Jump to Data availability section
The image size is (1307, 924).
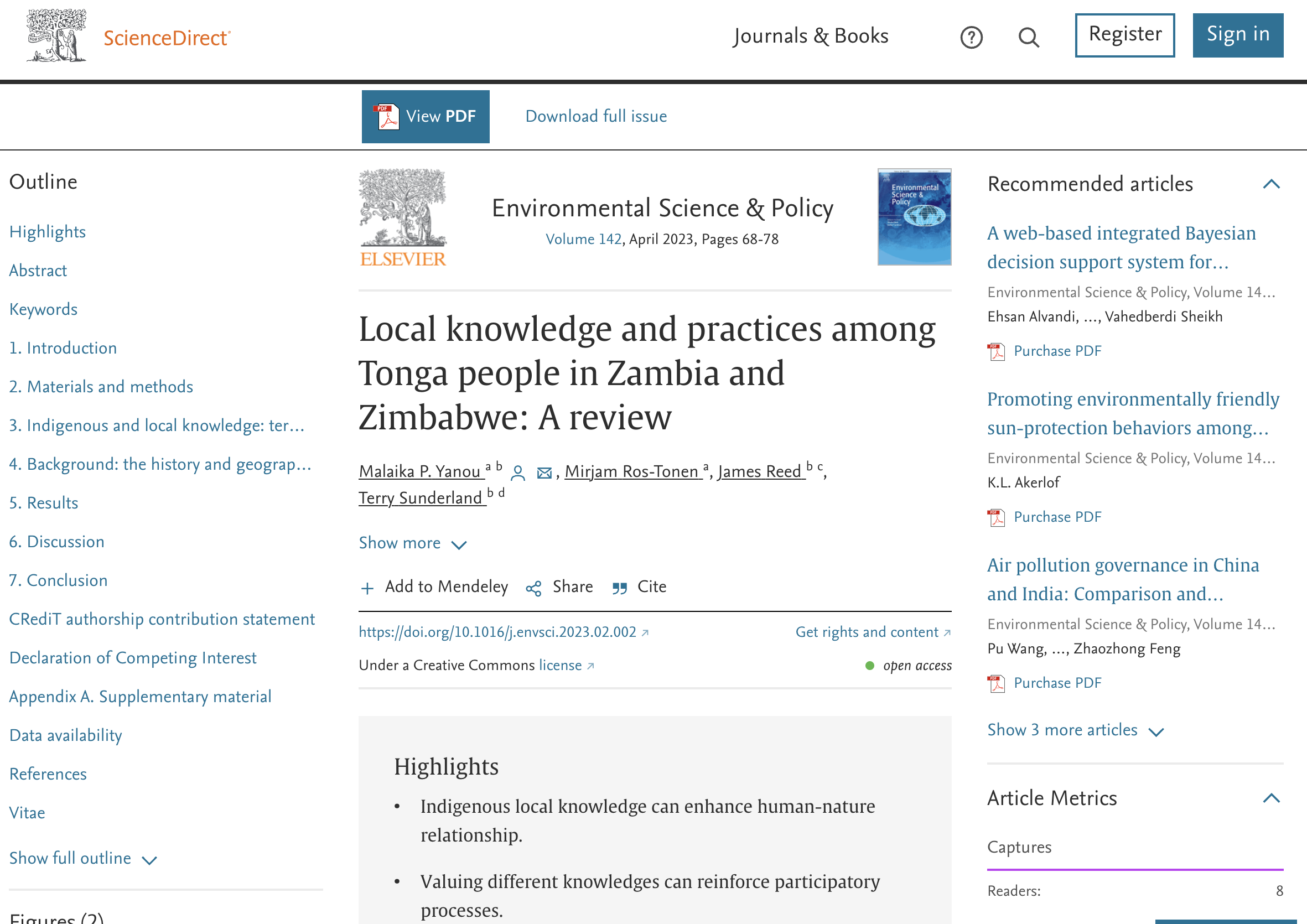(x=66, y=735)
